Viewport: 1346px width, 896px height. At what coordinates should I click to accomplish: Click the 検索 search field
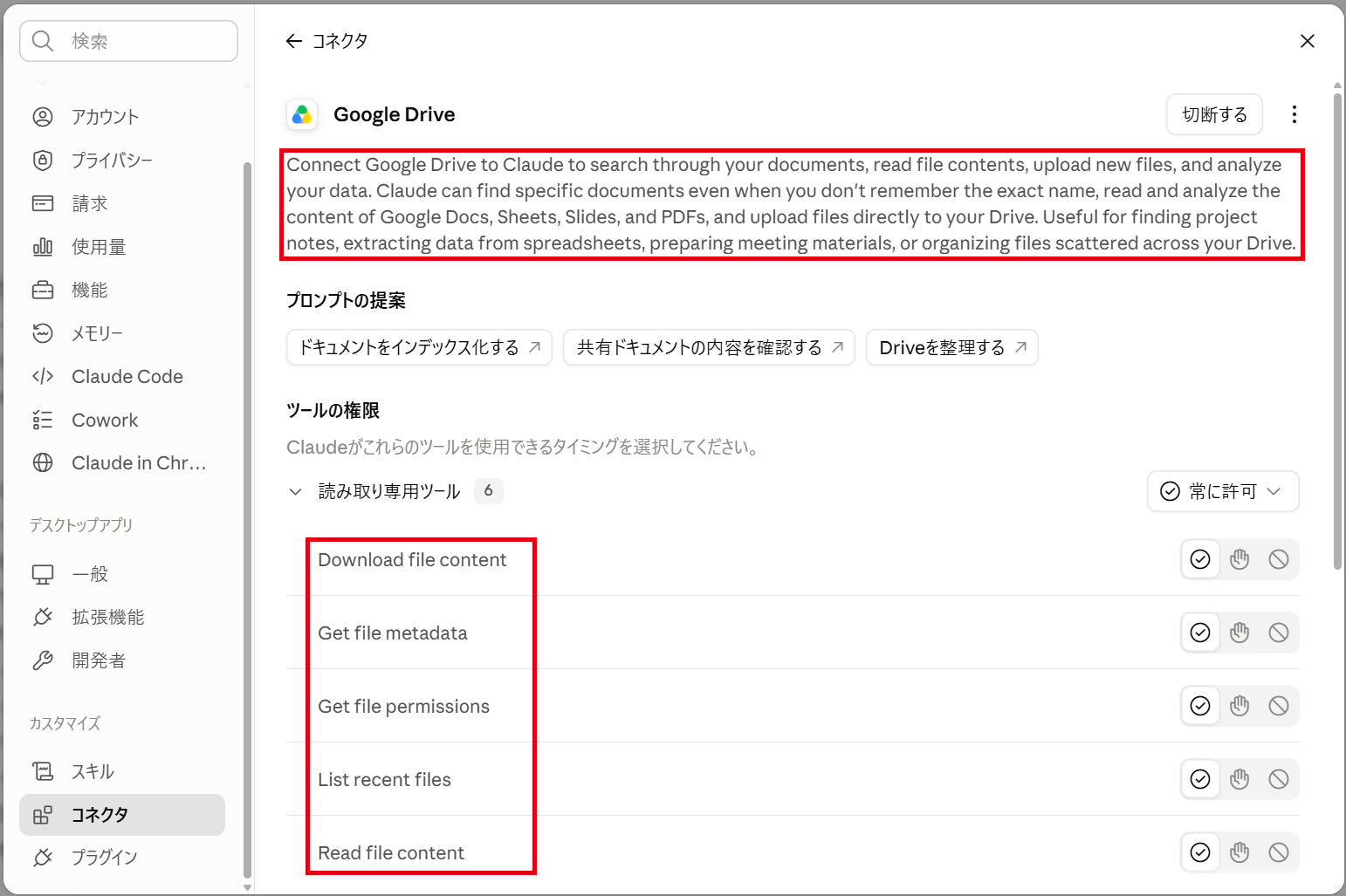coord(128,41)
